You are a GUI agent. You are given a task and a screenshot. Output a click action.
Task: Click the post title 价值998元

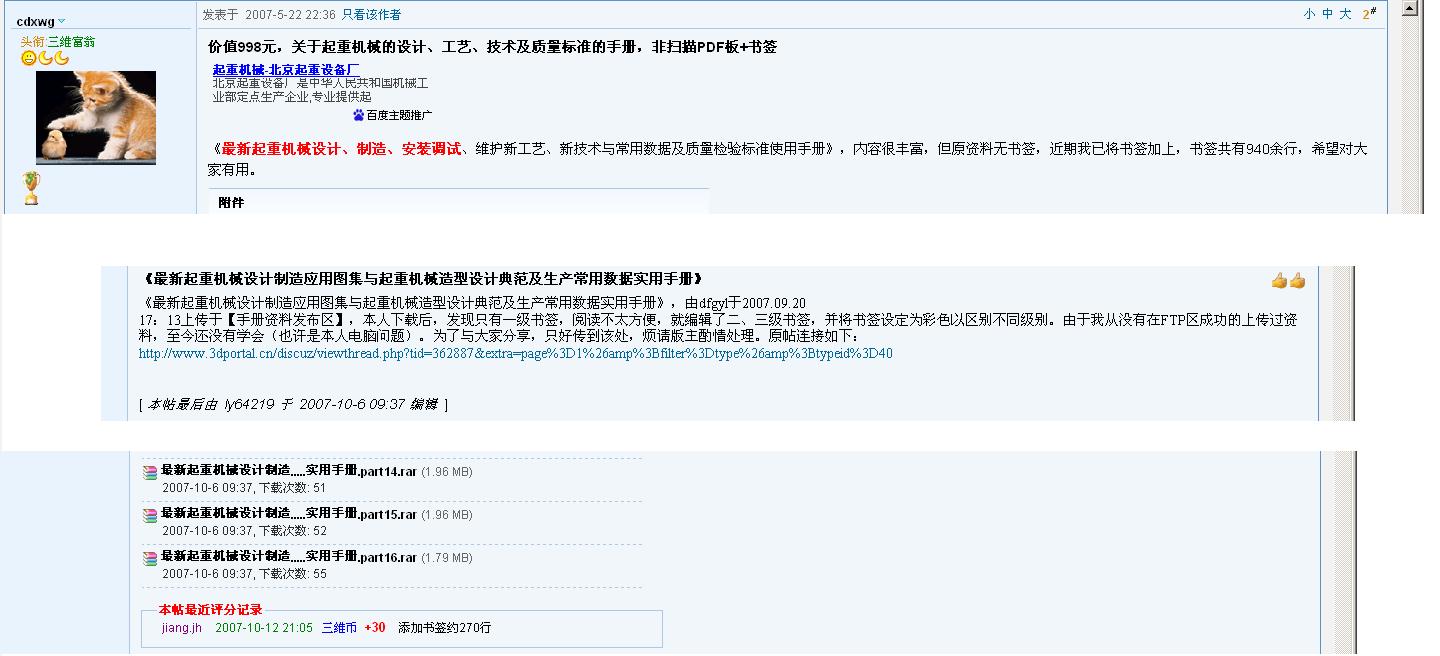coord(492,47)
